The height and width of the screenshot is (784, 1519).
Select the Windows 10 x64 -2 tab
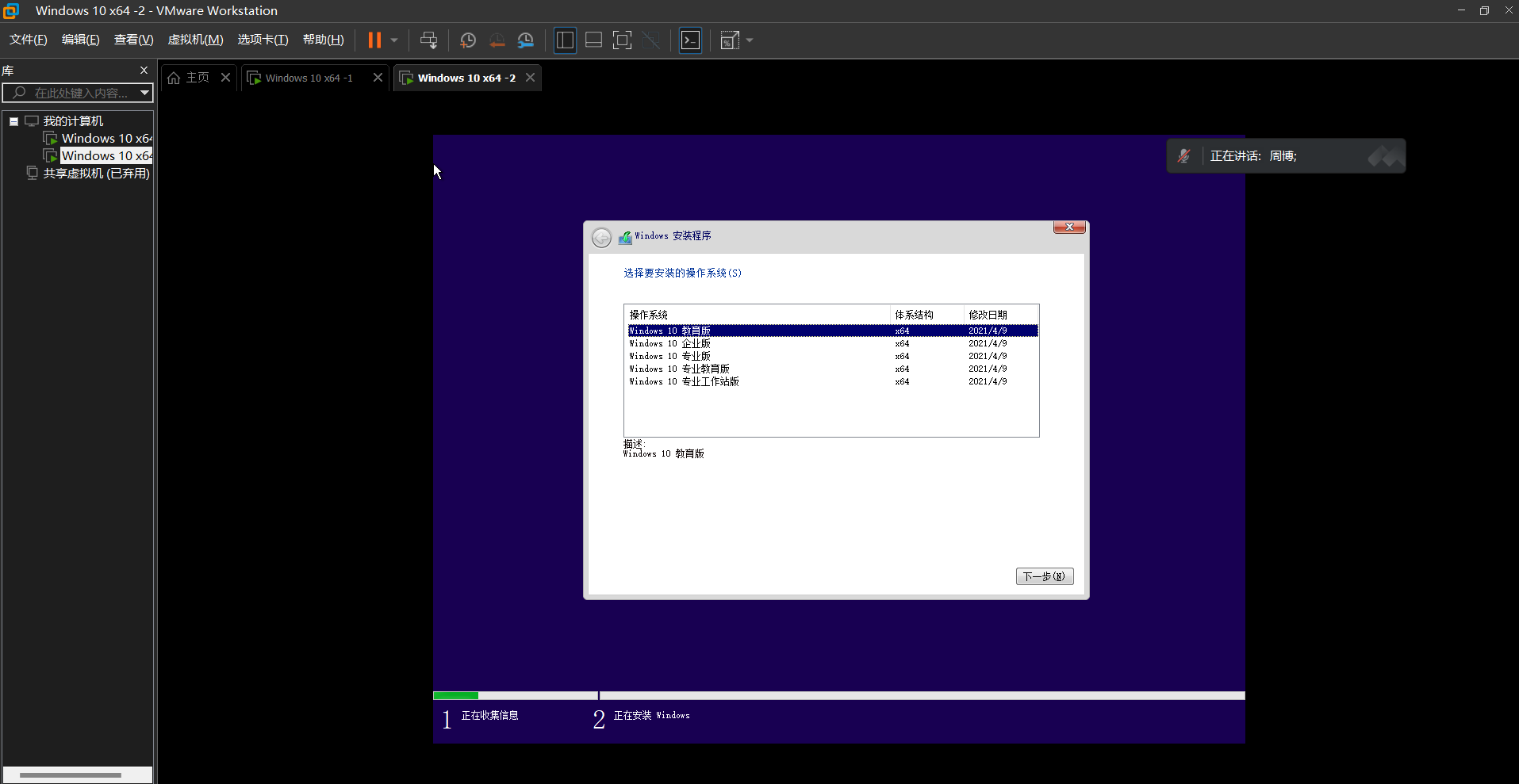point(466,78)
